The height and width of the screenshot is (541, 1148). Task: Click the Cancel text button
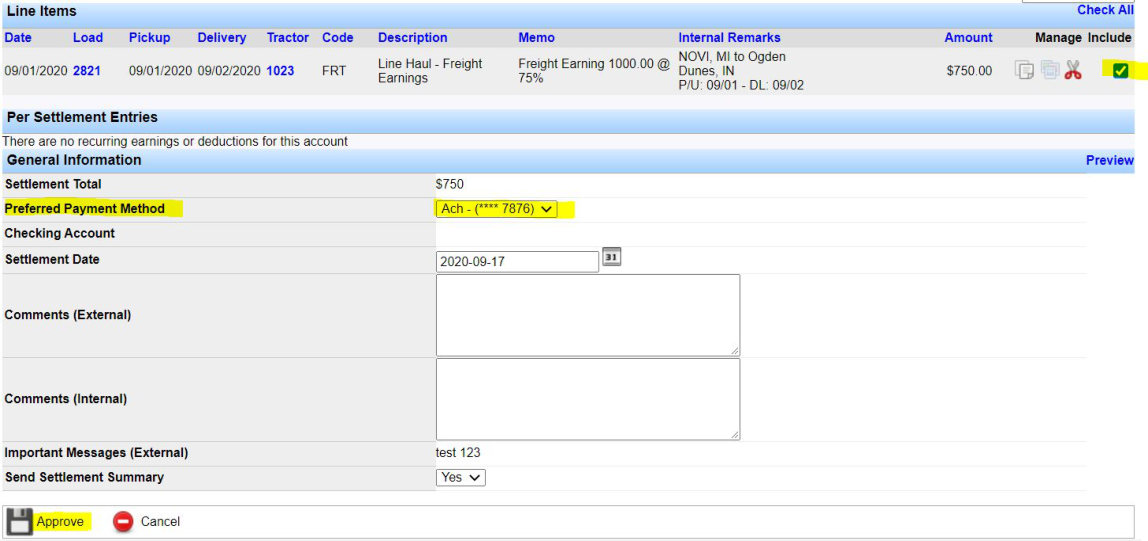[160, 522]
